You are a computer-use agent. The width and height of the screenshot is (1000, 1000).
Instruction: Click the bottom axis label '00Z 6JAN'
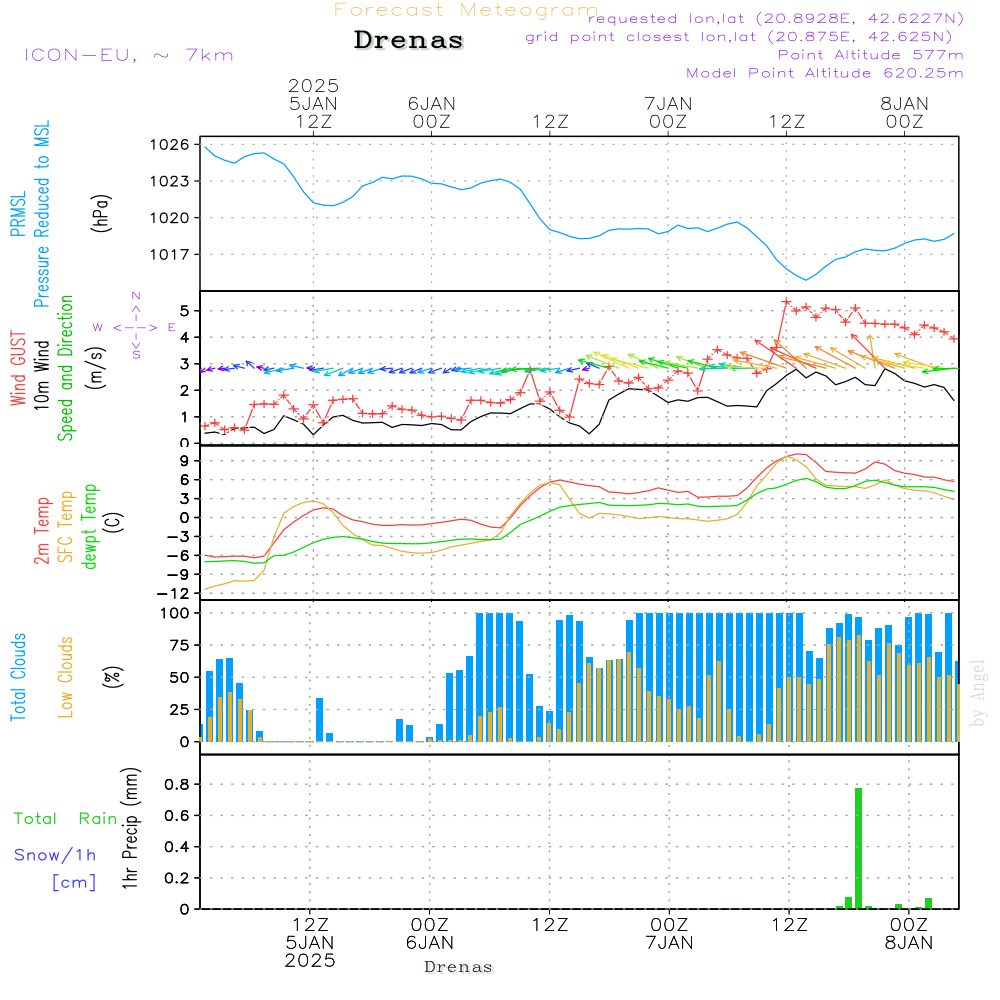[x=430, y=933]
